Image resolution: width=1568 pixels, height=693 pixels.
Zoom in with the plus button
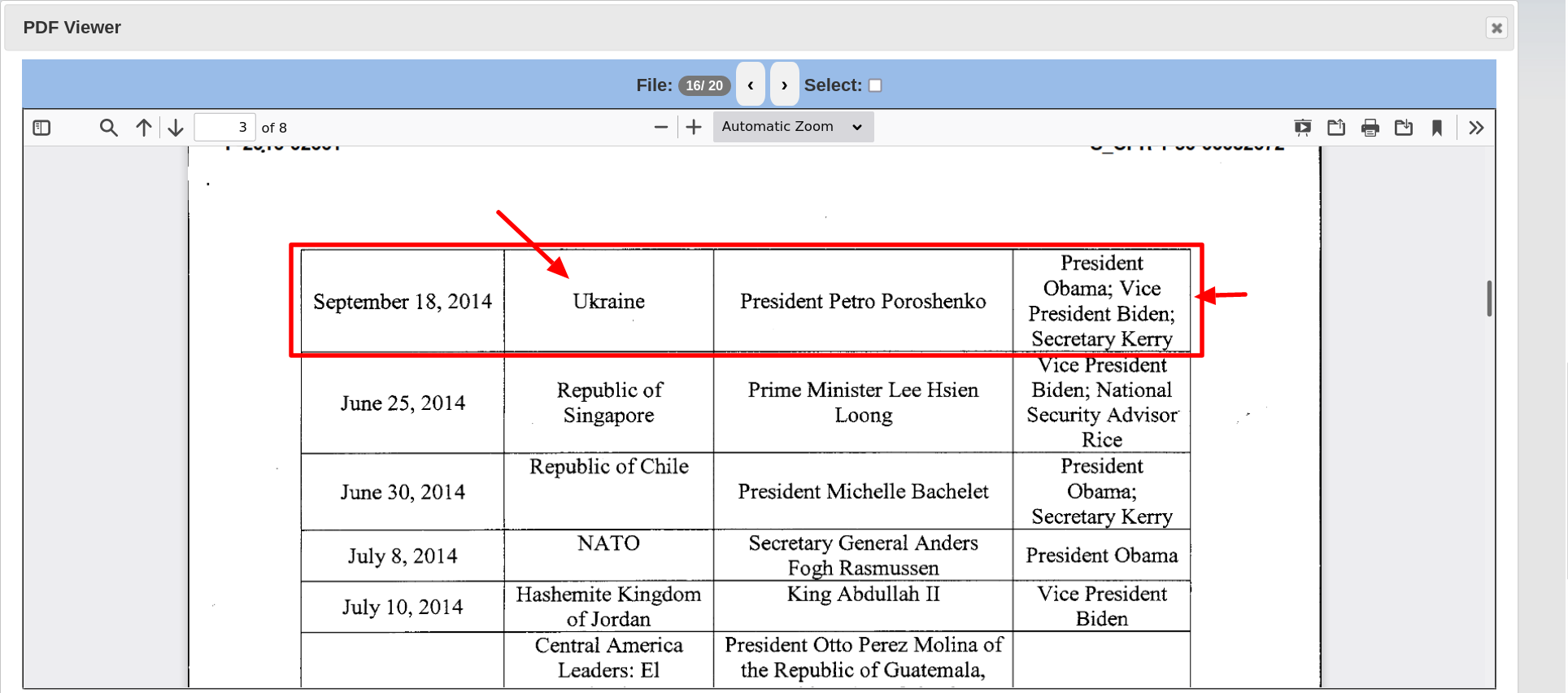(694, 128)
